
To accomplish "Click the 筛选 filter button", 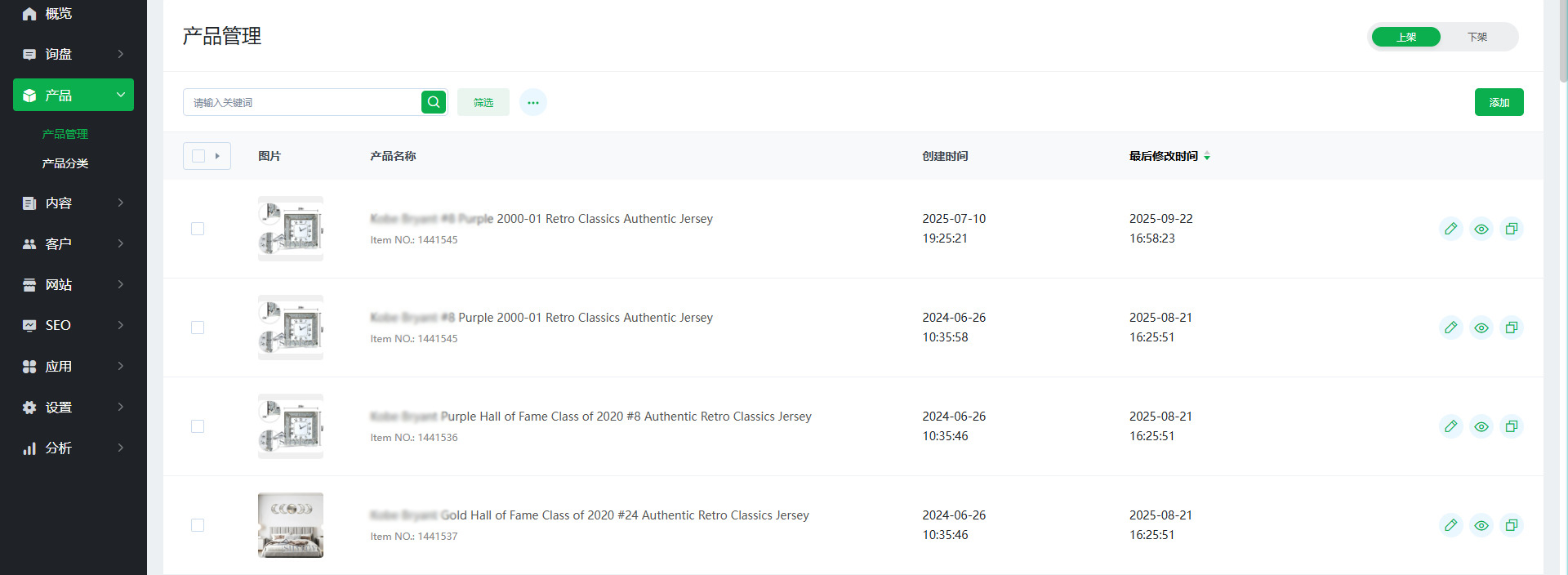I will tap(483, 102).
